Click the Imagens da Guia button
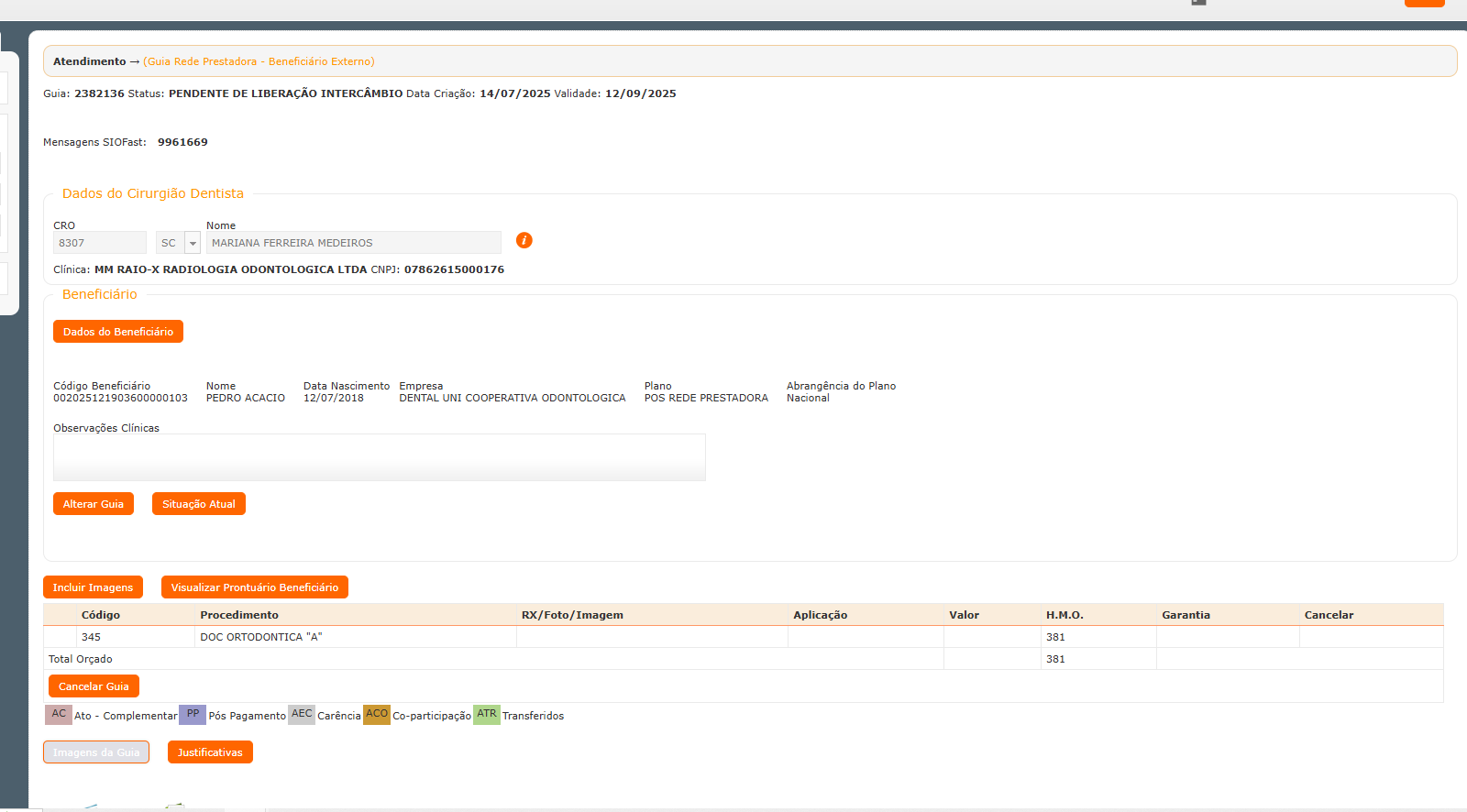This screenshot has height=812, width=1467. (x=95, y=752)
